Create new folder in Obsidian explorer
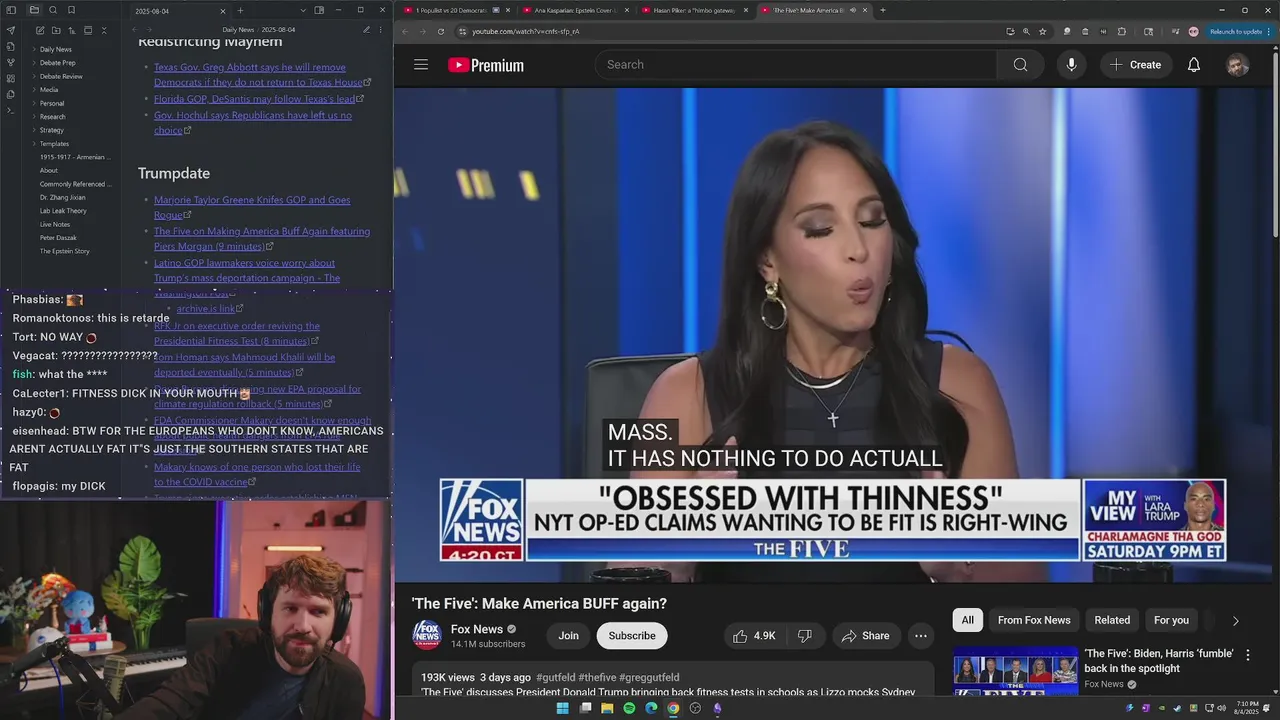Image resolution: width=1280 pixels, height=720 pixels. pyautogui.click(x=55, y=31)
